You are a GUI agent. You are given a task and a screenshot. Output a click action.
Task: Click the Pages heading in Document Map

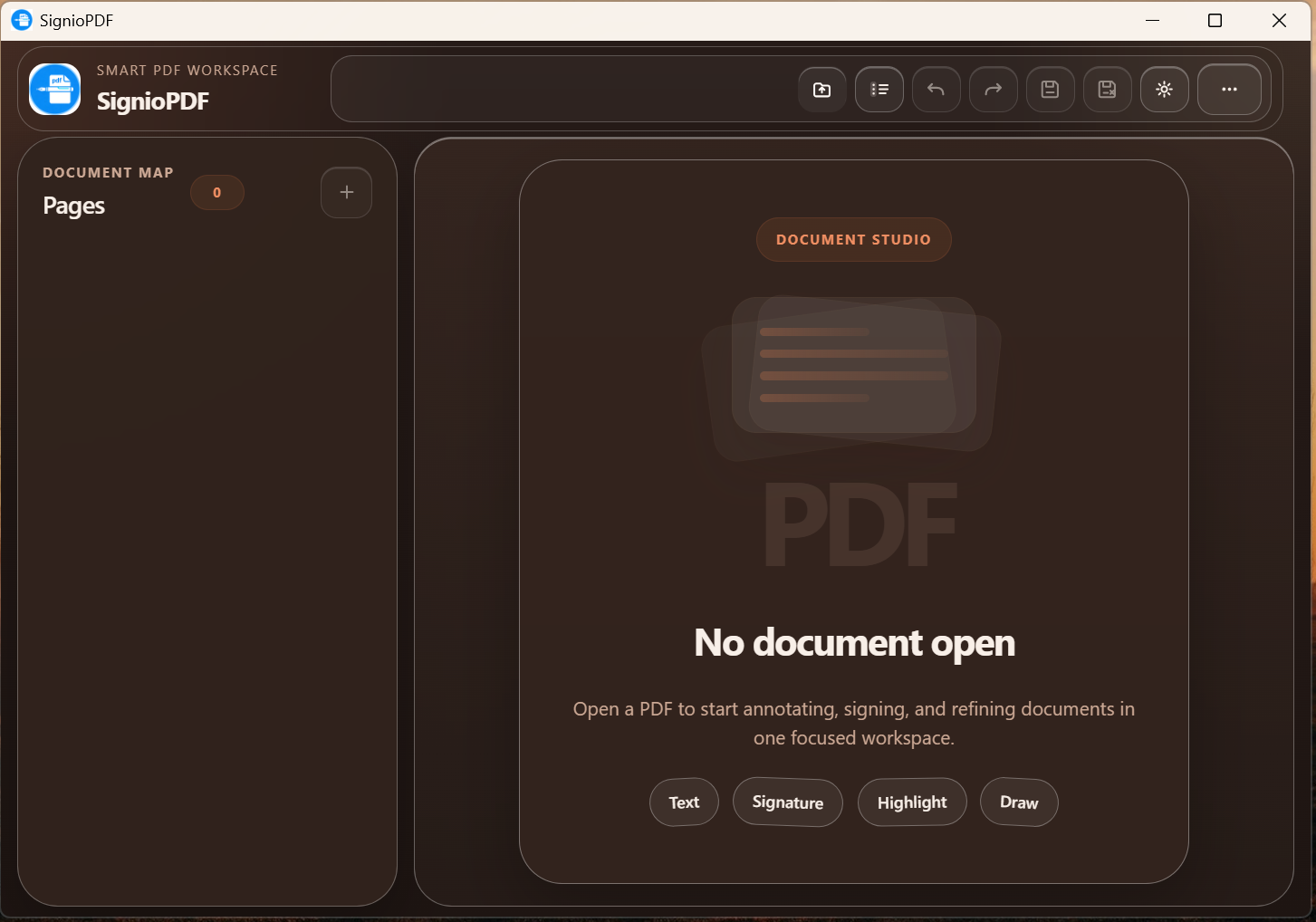click(73, 206)
